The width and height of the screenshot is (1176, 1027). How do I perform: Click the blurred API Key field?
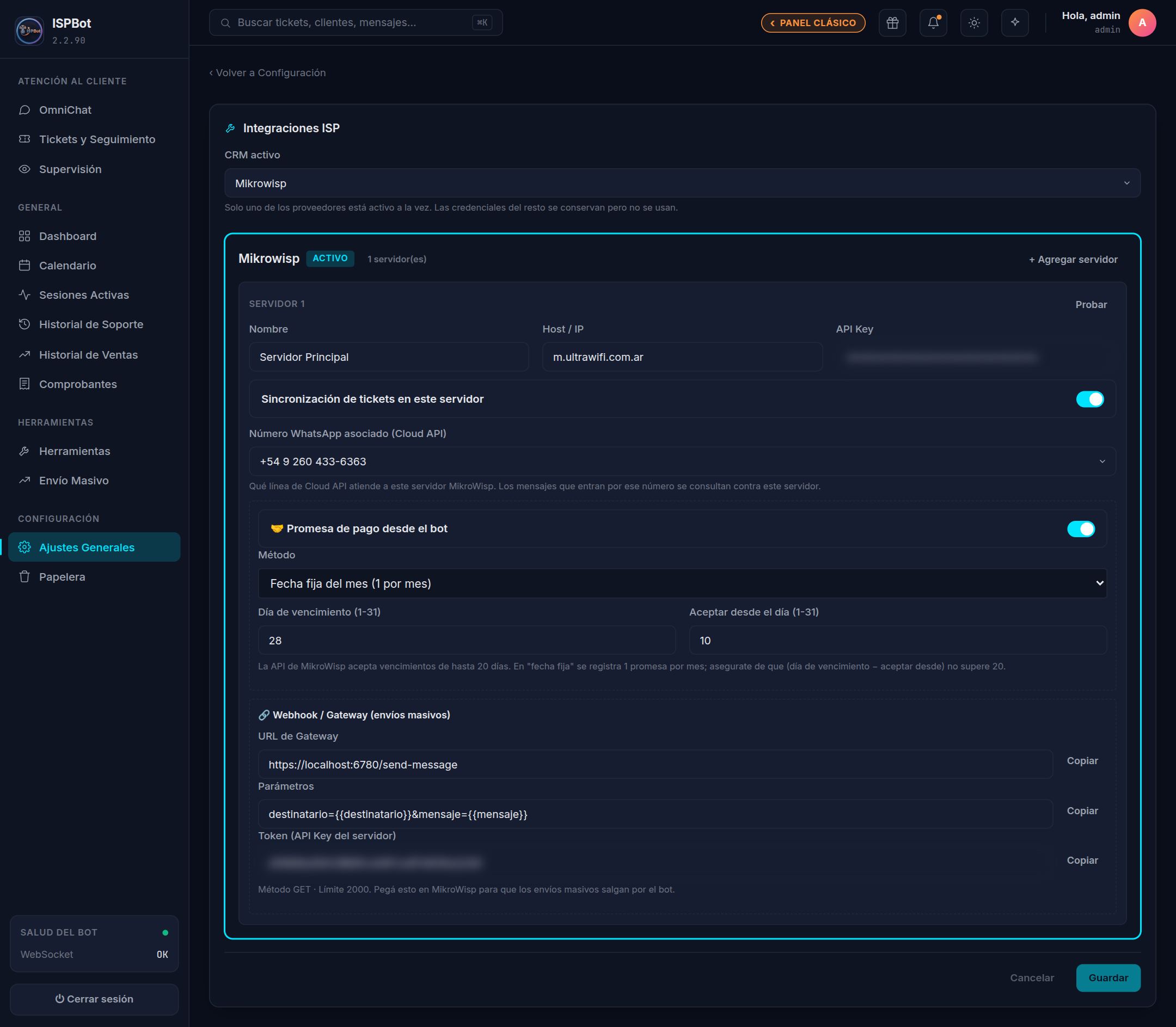[x=975, y=357]
